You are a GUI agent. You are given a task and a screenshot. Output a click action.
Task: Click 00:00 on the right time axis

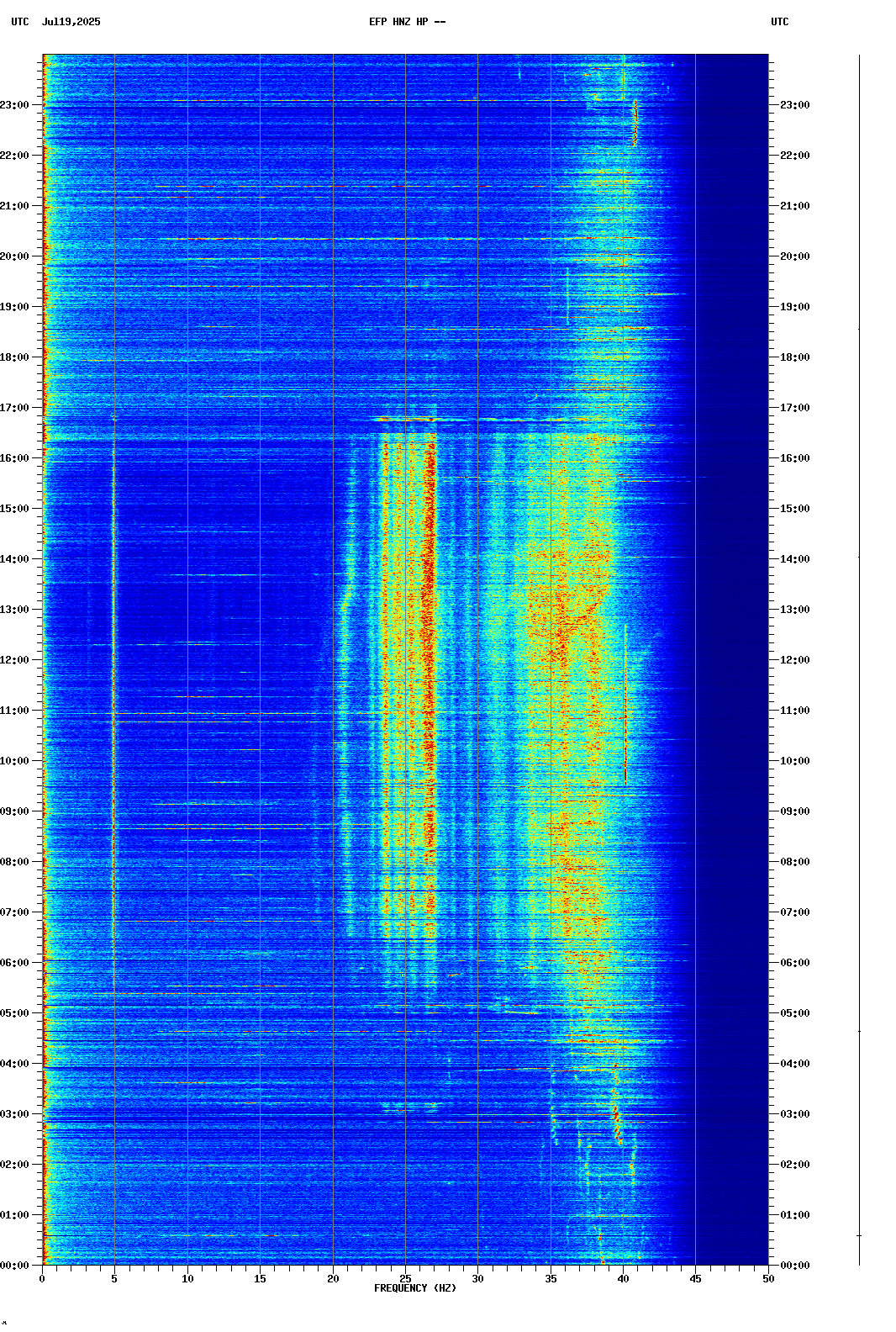coord(795,1266)
